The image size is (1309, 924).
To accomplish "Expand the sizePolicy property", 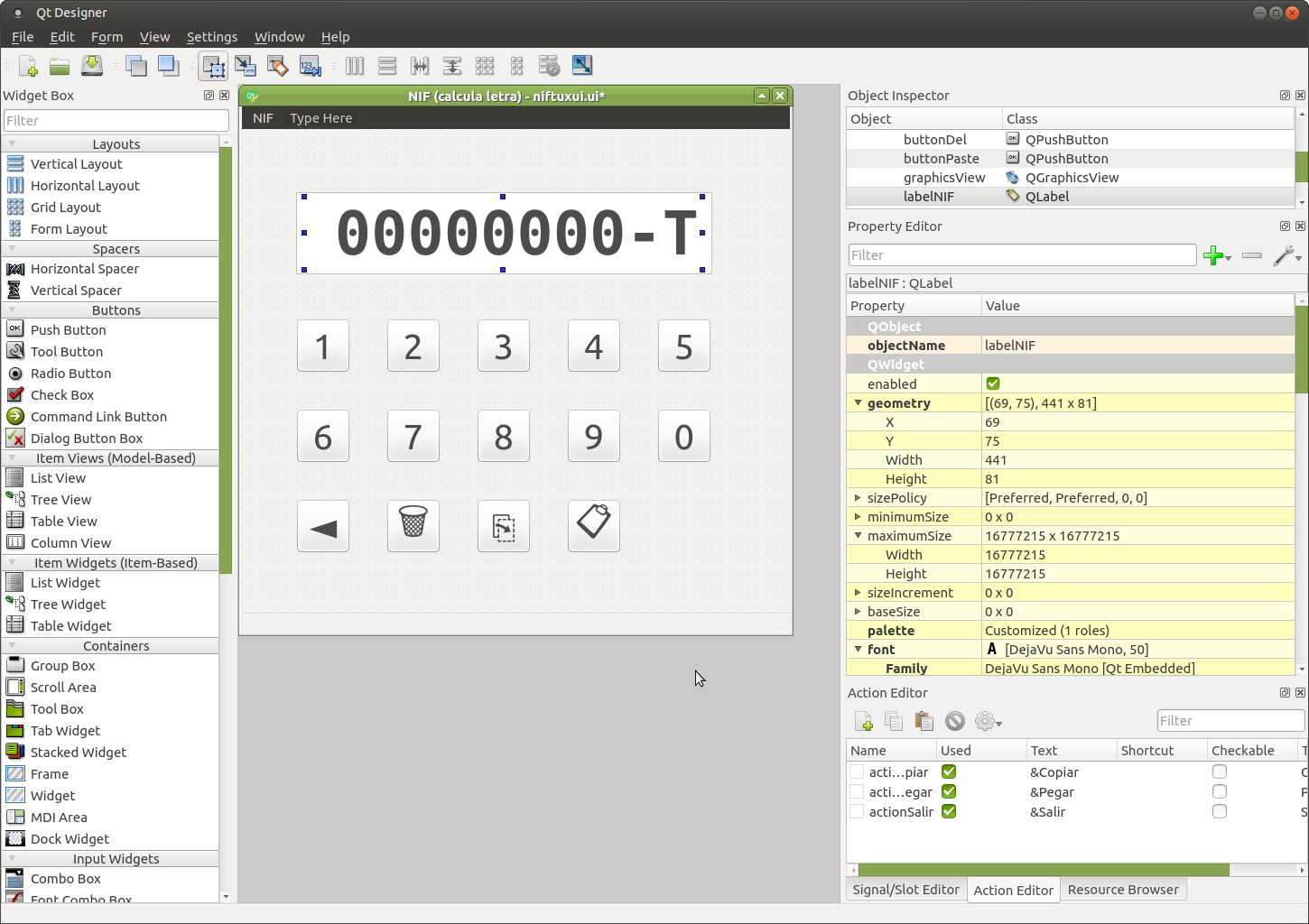I will (858, 498).
